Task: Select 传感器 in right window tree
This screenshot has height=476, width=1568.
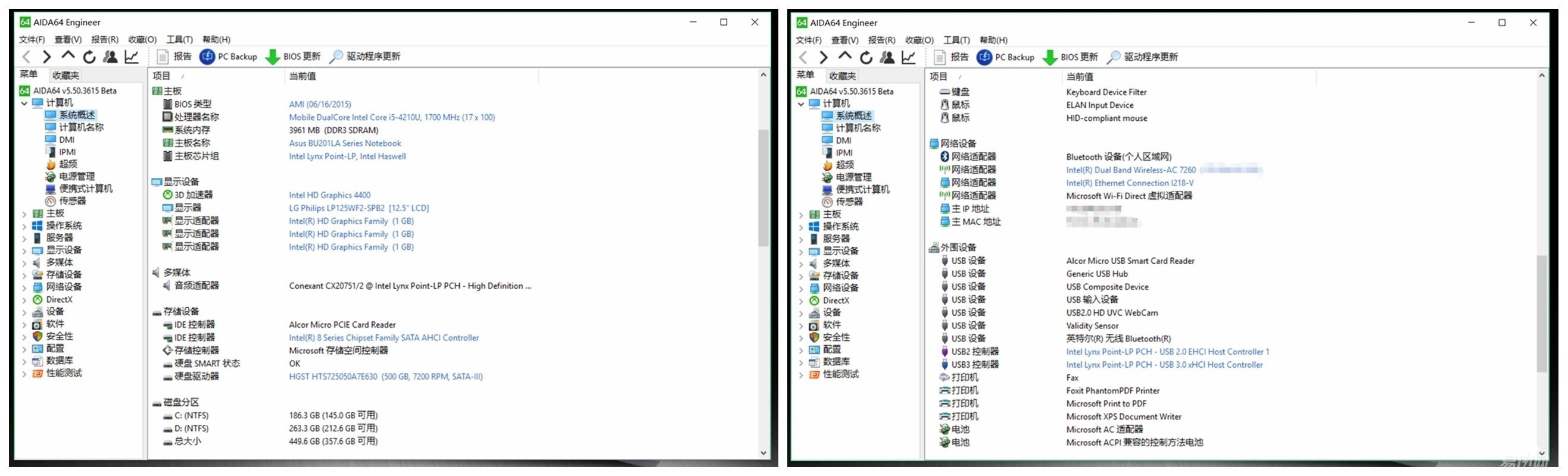Action: coord(849,202)
